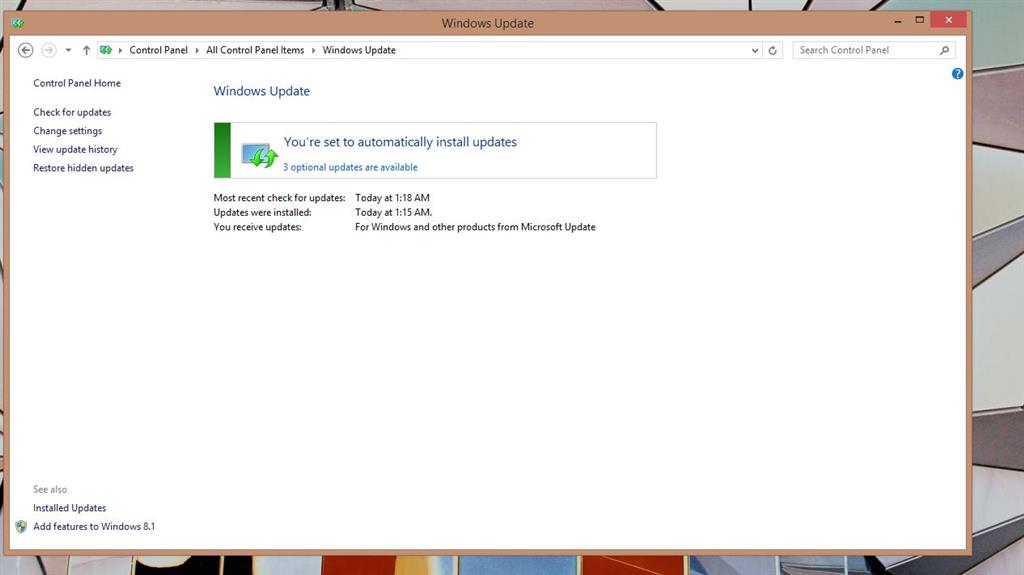Viewport: 1024px width, 575px height.
Task: Click the "You receive updates:" label
Action: [257, 227]
